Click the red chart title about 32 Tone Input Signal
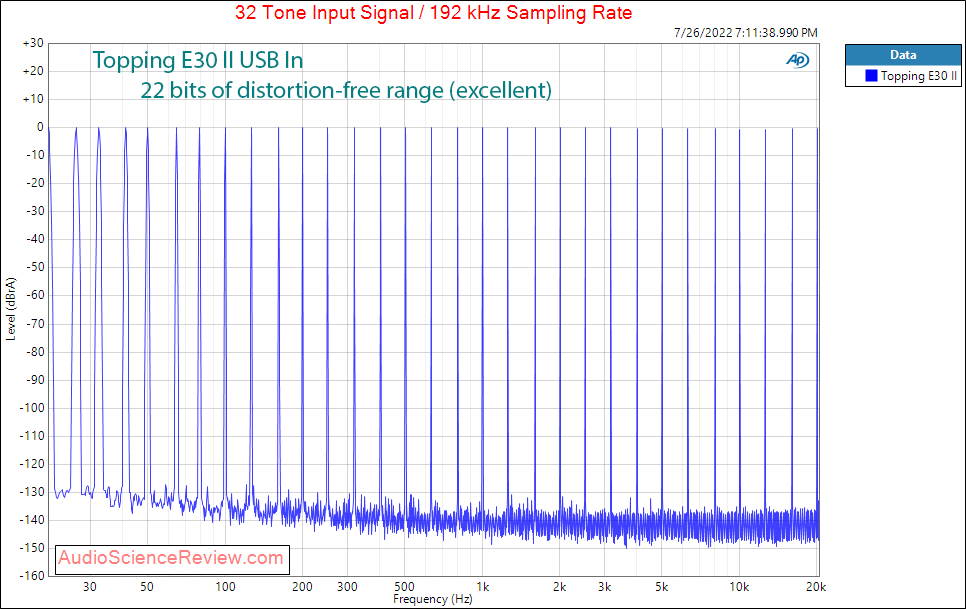966x609 pixels. [x=434, y=12]
